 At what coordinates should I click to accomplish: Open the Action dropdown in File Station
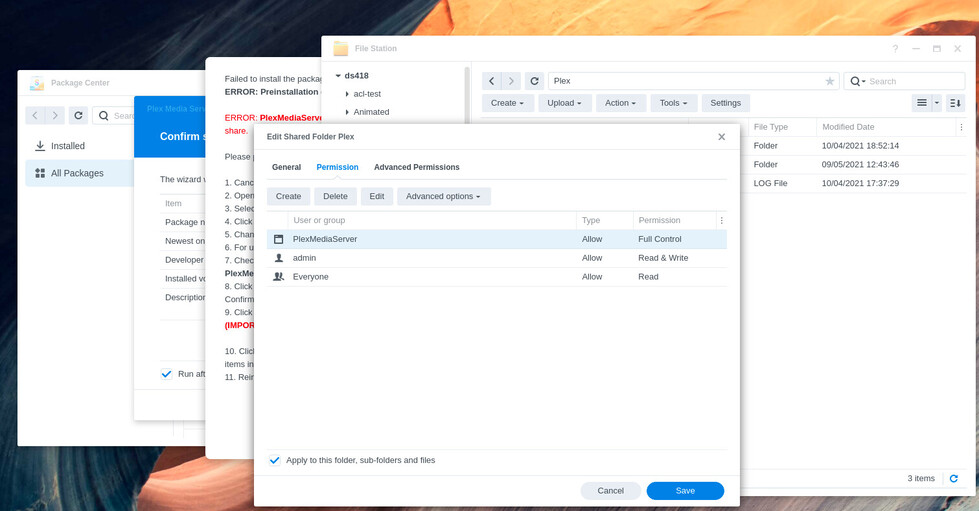click(x=620, y=103)
